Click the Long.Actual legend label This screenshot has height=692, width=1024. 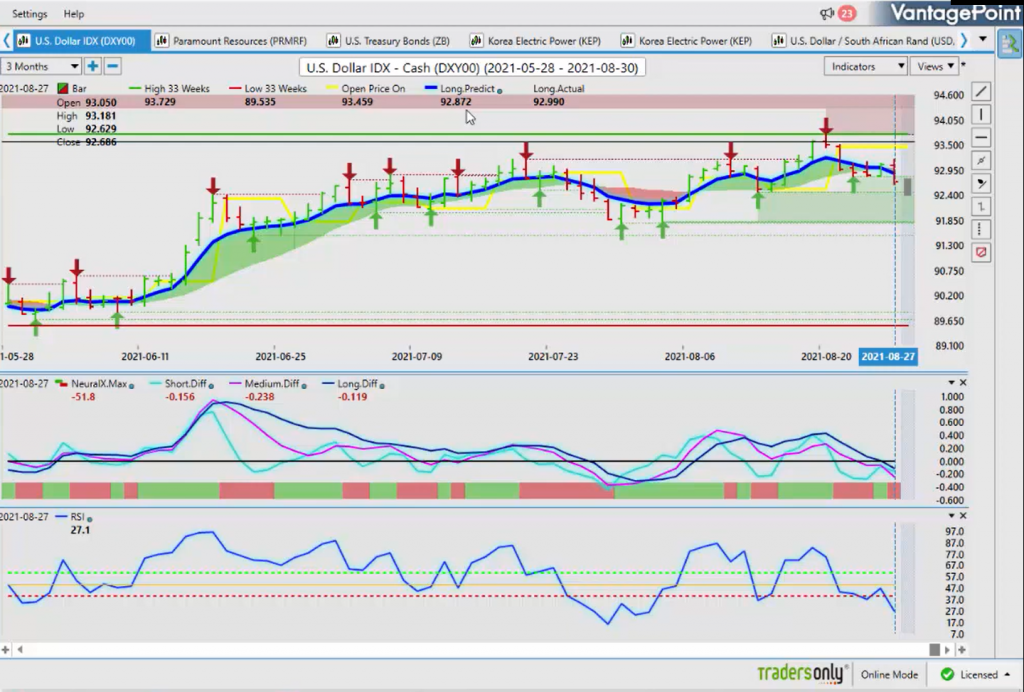tap(558, 88)
